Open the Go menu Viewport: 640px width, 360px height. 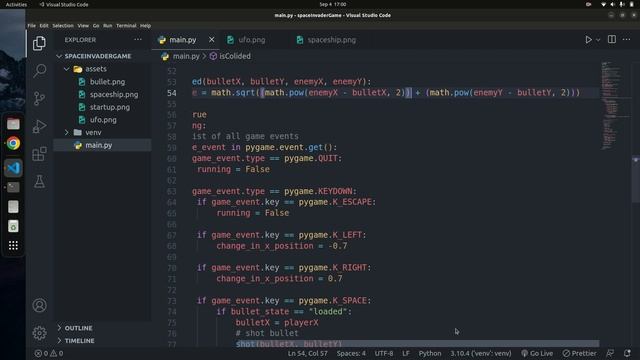pyautogui.click(x=96, y=25)
